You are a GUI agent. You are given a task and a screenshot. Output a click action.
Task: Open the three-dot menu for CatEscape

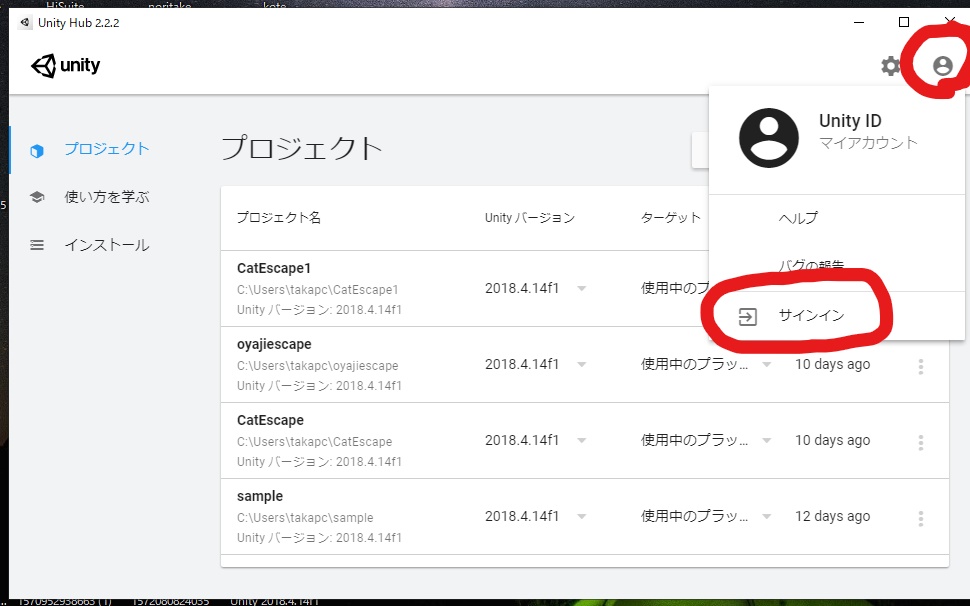click(921, 442)
